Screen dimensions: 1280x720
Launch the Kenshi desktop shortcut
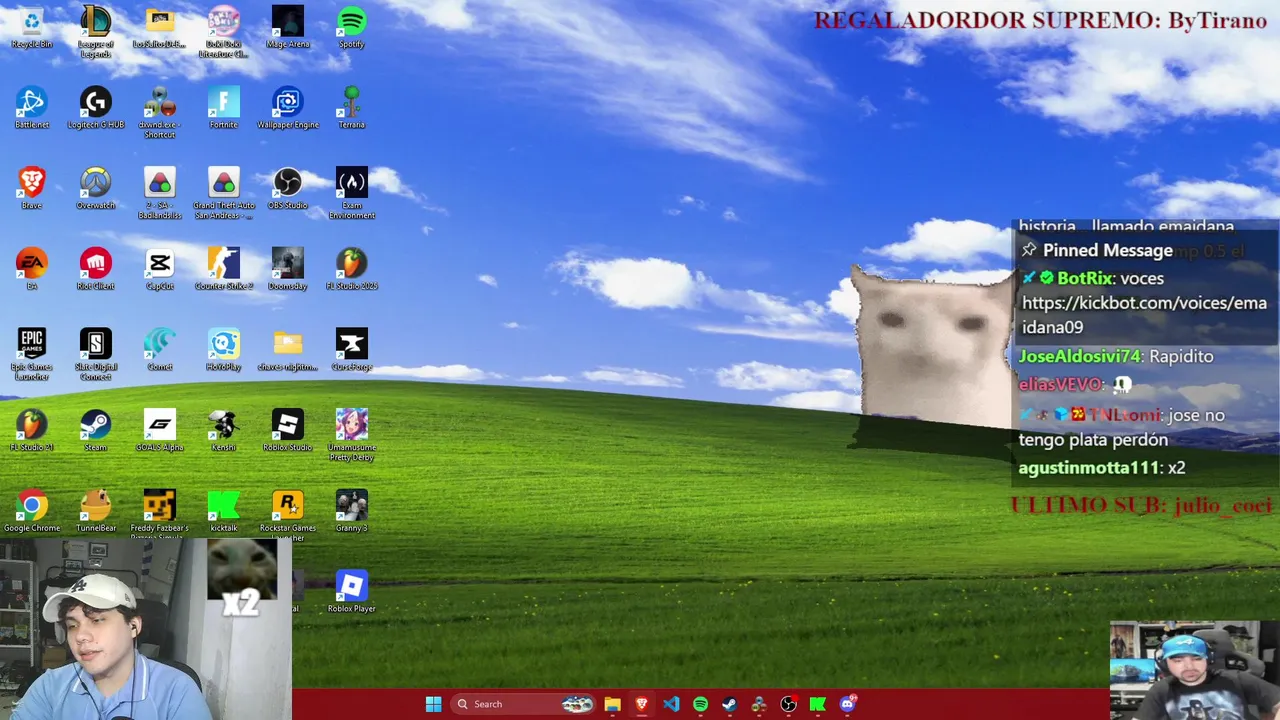(x=224, y=431)
